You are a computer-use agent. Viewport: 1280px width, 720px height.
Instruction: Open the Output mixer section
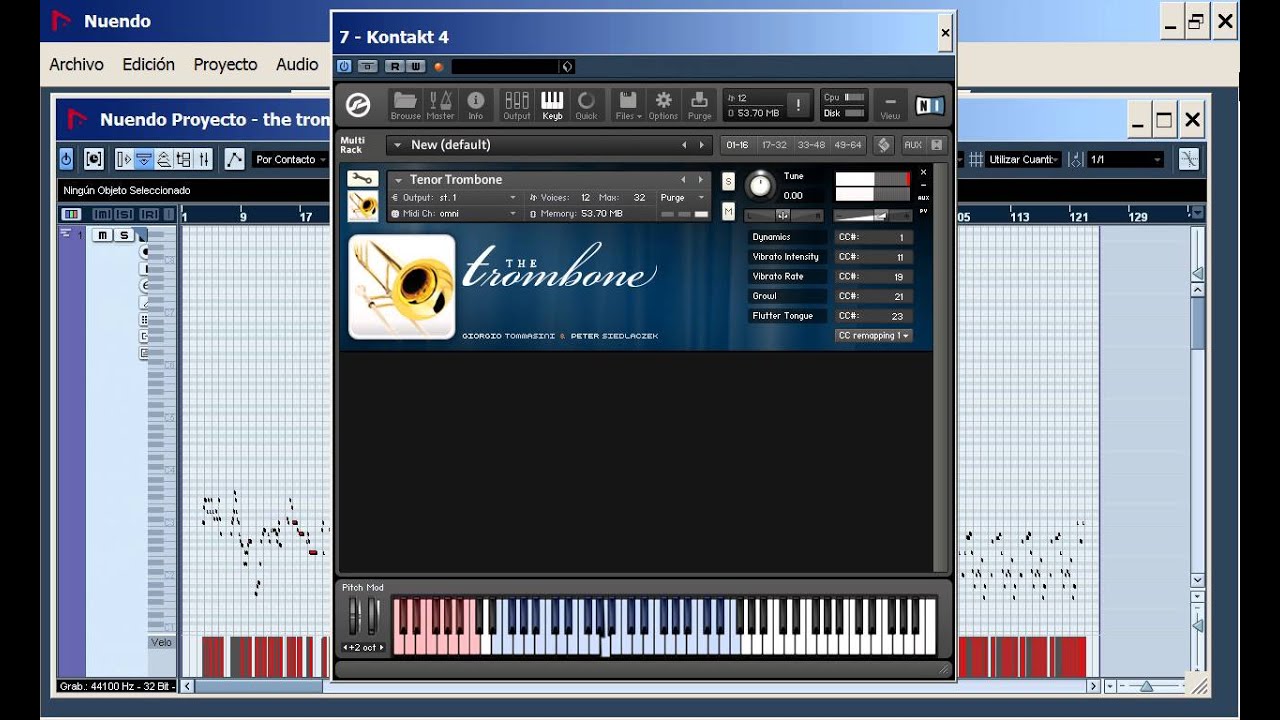[x=516, y=104]
